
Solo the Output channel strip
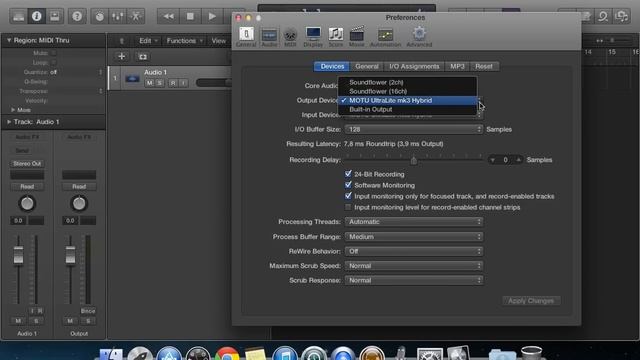click(x=88, y=321)
